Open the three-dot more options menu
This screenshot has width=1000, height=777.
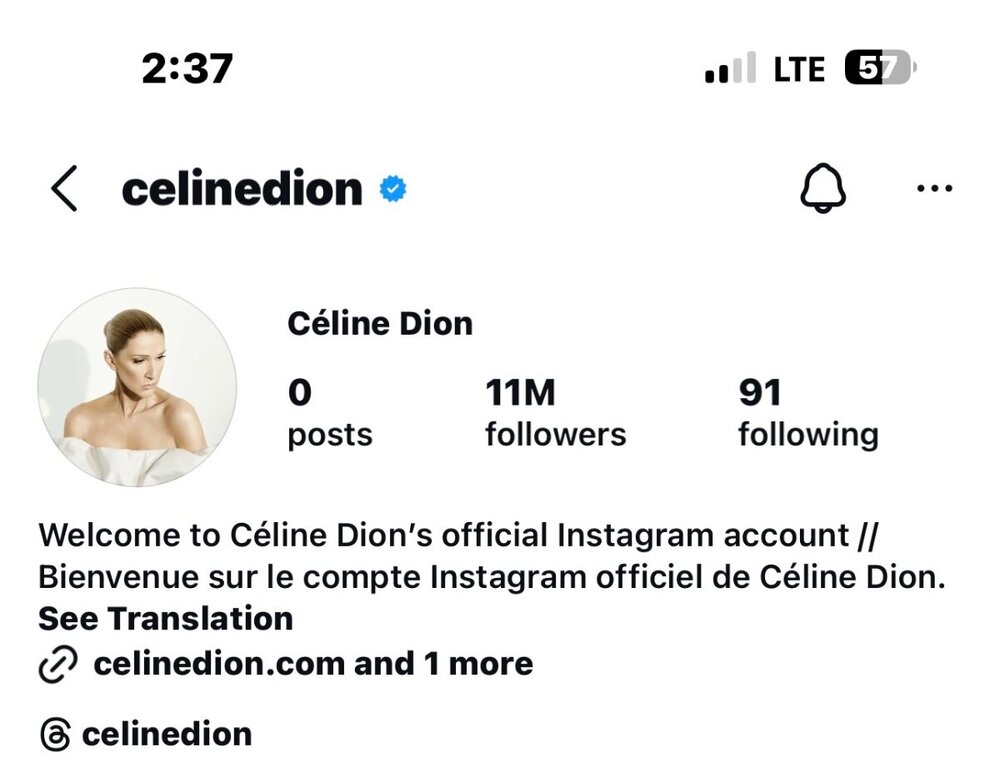934,188
